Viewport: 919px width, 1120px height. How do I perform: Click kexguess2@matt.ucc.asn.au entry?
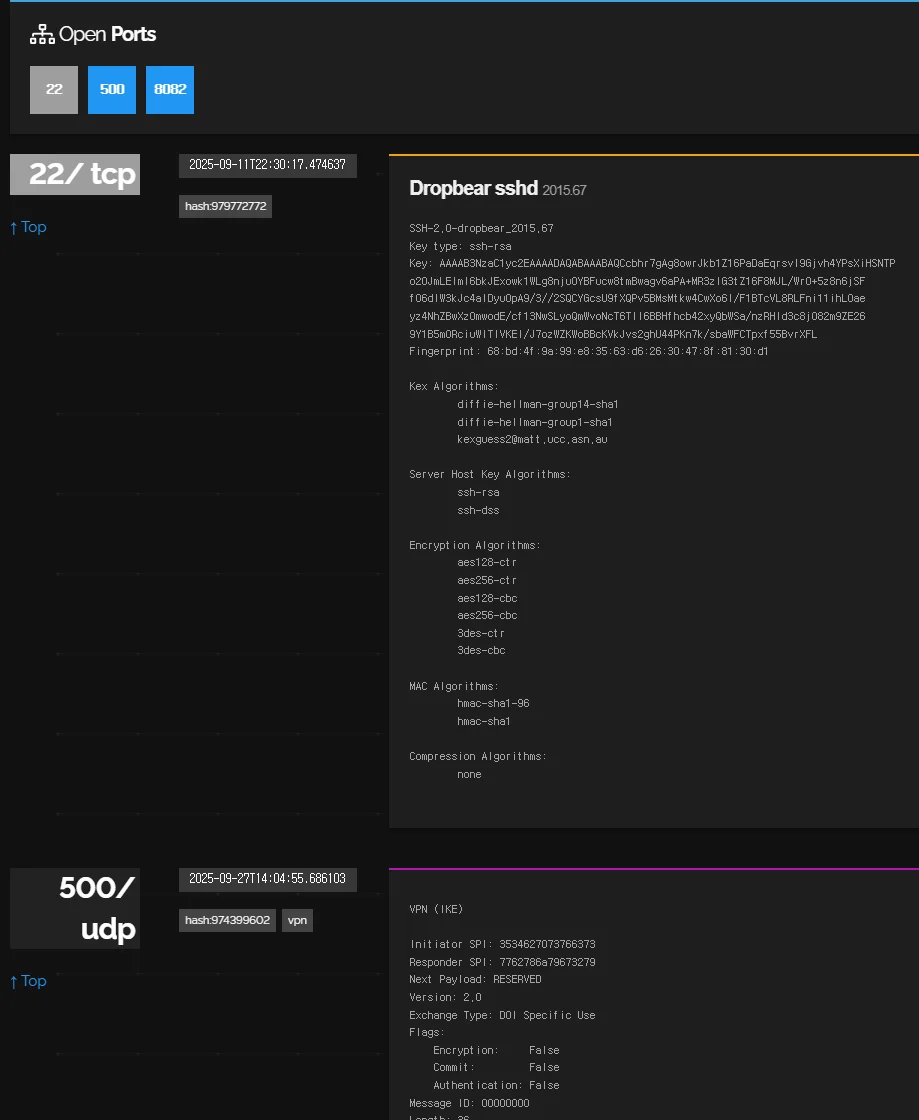point(532,439)
